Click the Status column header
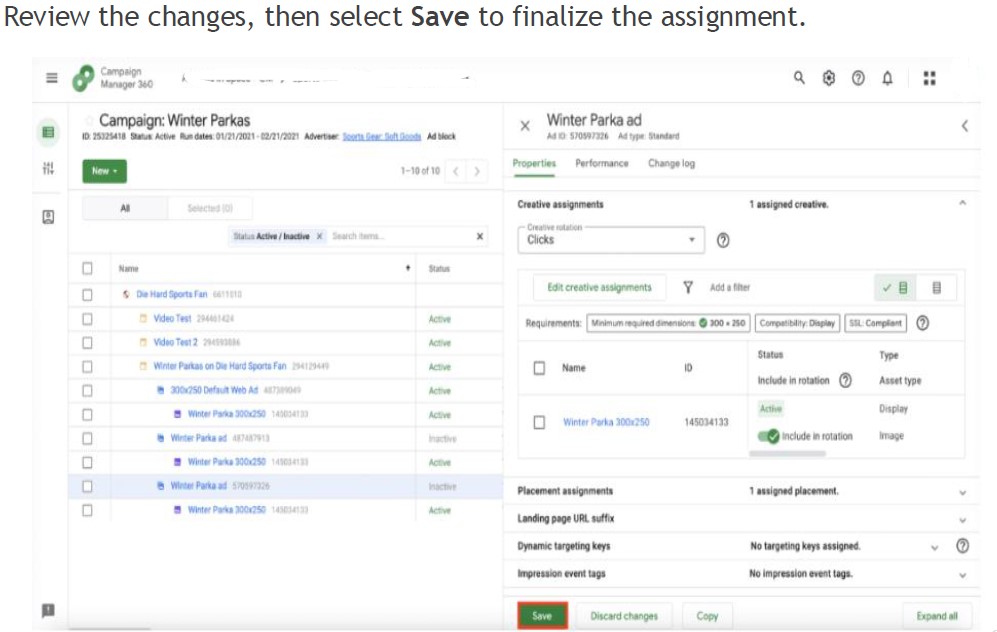997x632 pixels. coord(439,268)
